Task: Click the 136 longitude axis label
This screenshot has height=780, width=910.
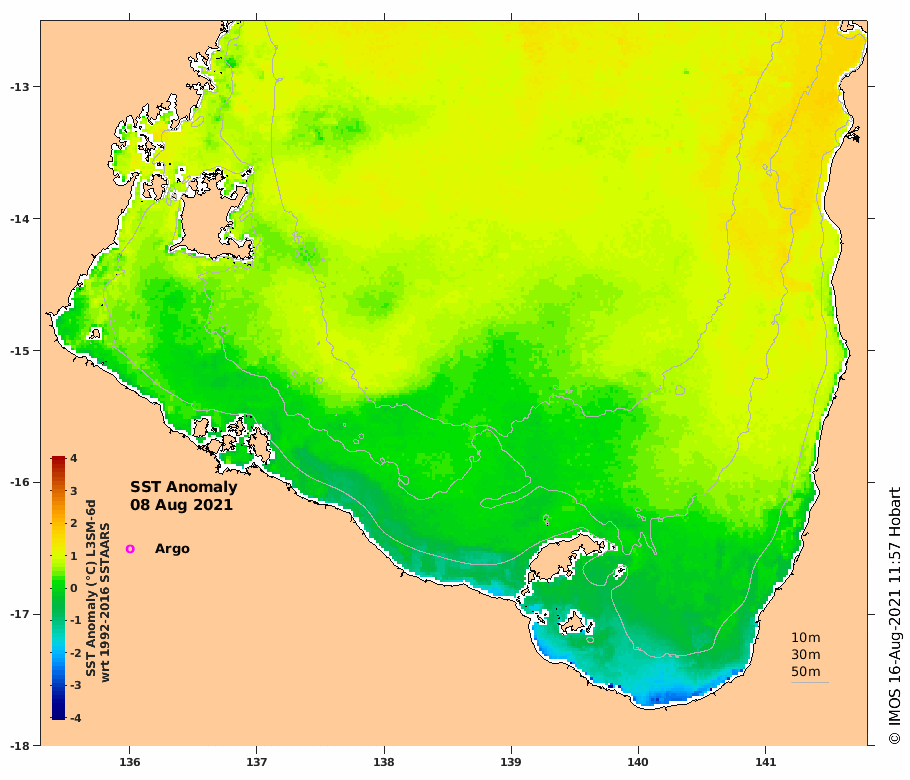Action: (x=129, y=762)
